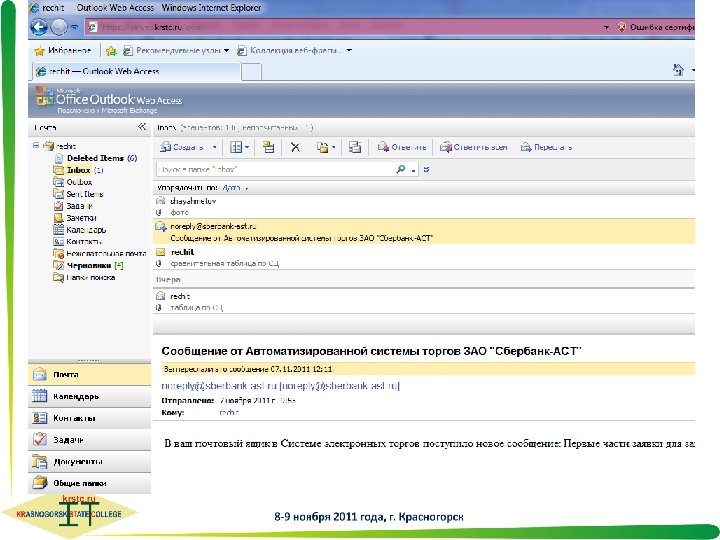Switch to the Календарь navigation button
720x540 pixels.
click(90, 396)
